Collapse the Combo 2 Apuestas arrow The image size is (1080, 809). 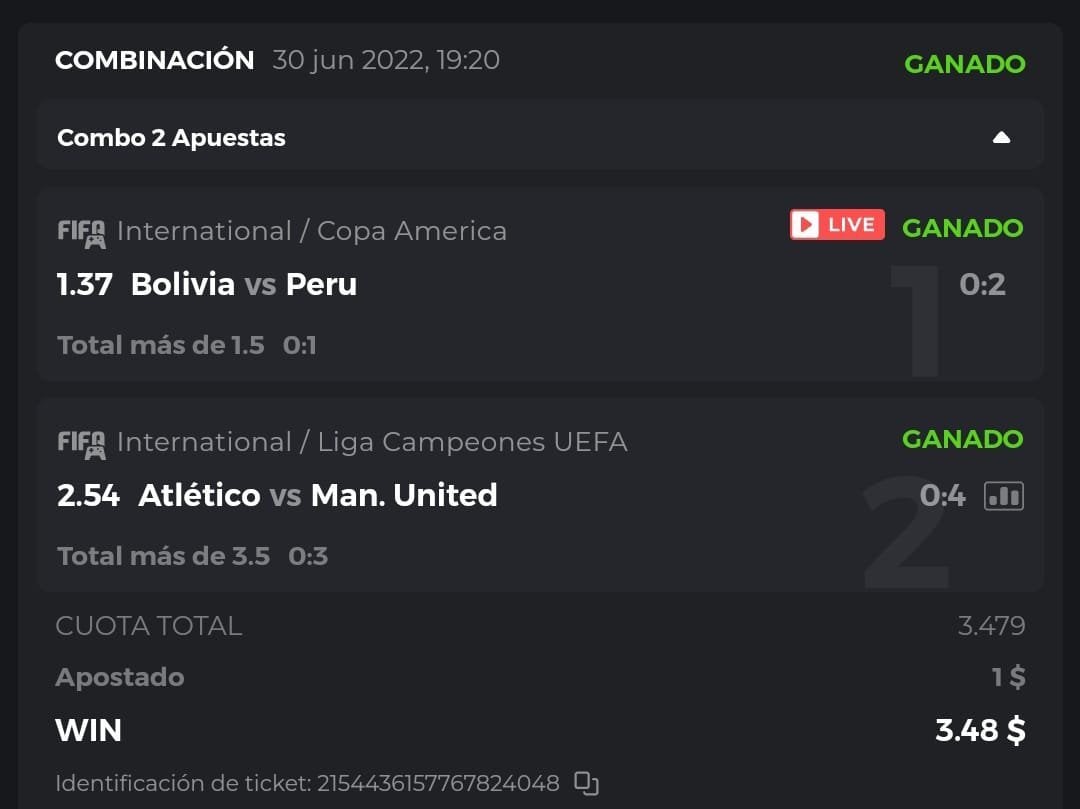point(1001,138)
